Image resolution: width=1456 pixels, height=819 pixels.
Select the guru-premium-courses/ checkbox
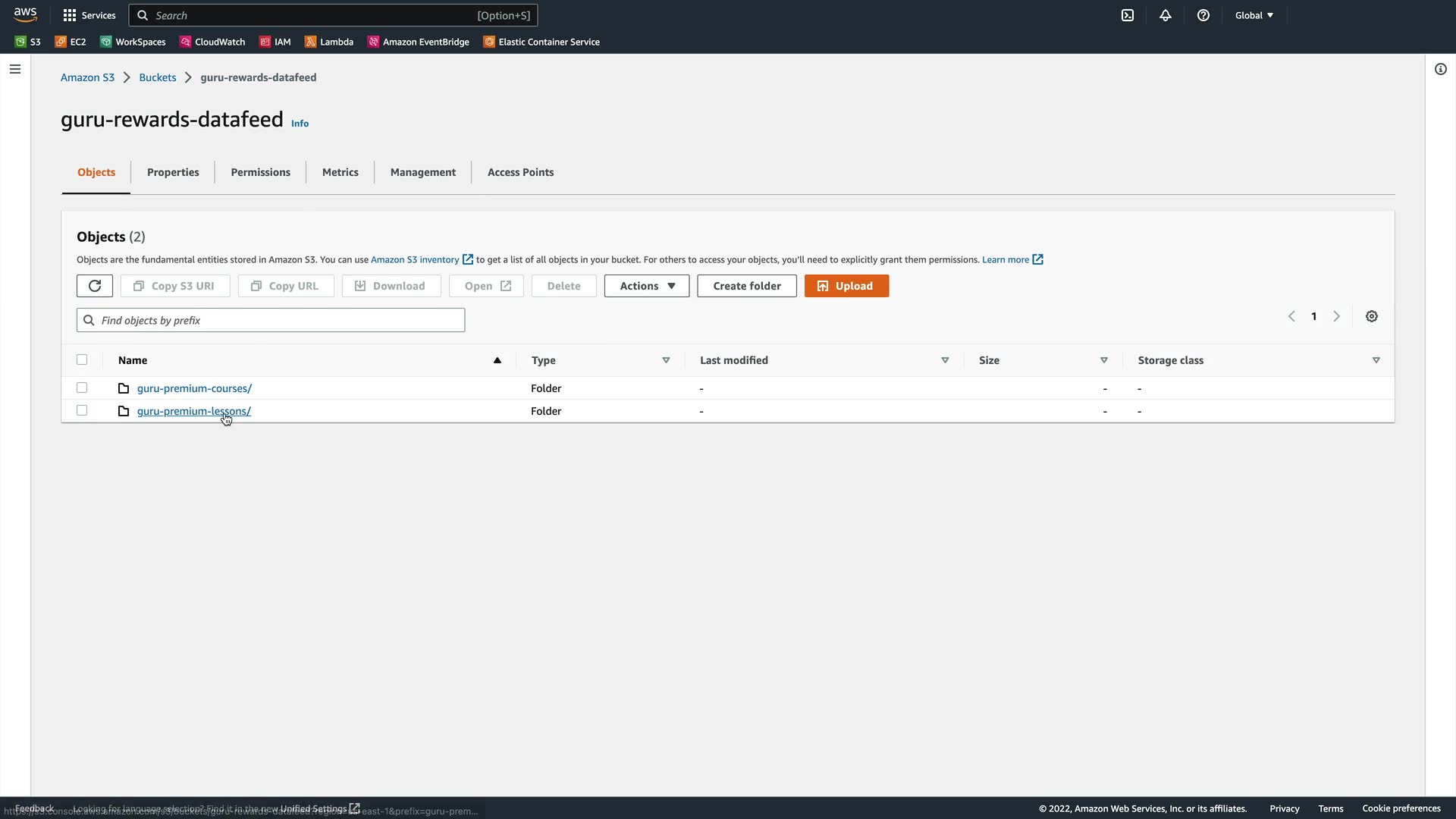[x=82, y=388]
